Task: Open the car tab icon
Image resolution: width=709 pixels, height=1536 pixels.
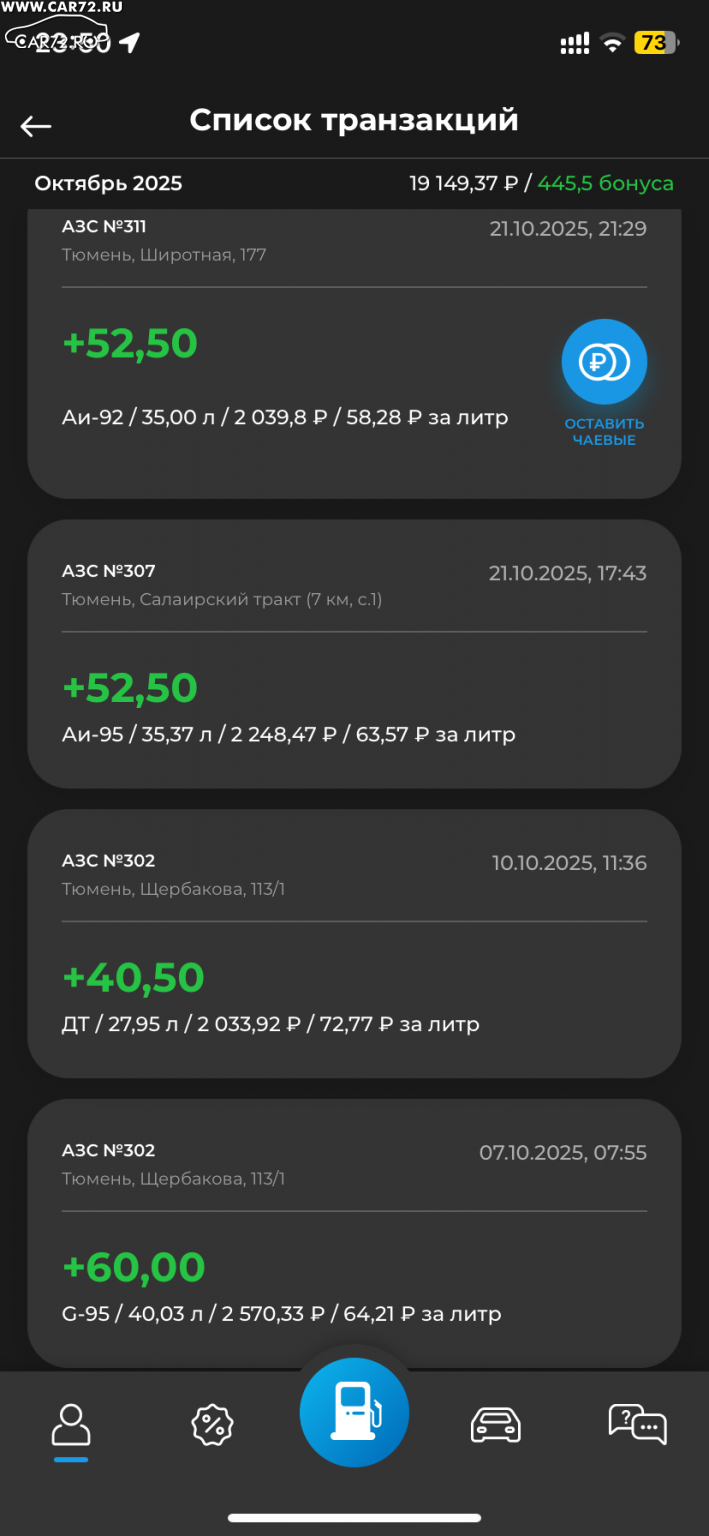Action: pyautogui.click(x=496, y=1424)
